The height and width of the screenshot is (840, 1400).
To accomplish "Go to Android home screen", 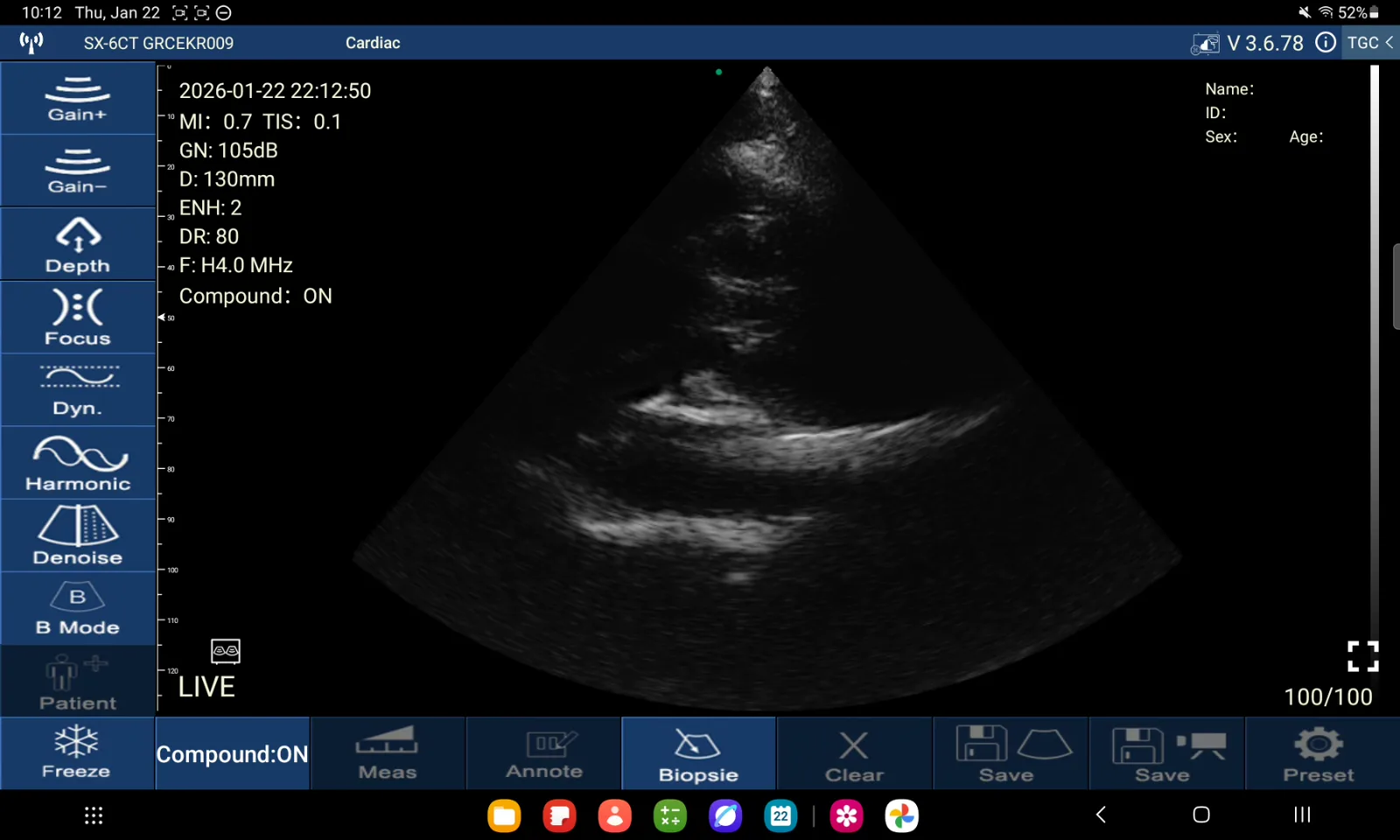I will click(1201, 815).
